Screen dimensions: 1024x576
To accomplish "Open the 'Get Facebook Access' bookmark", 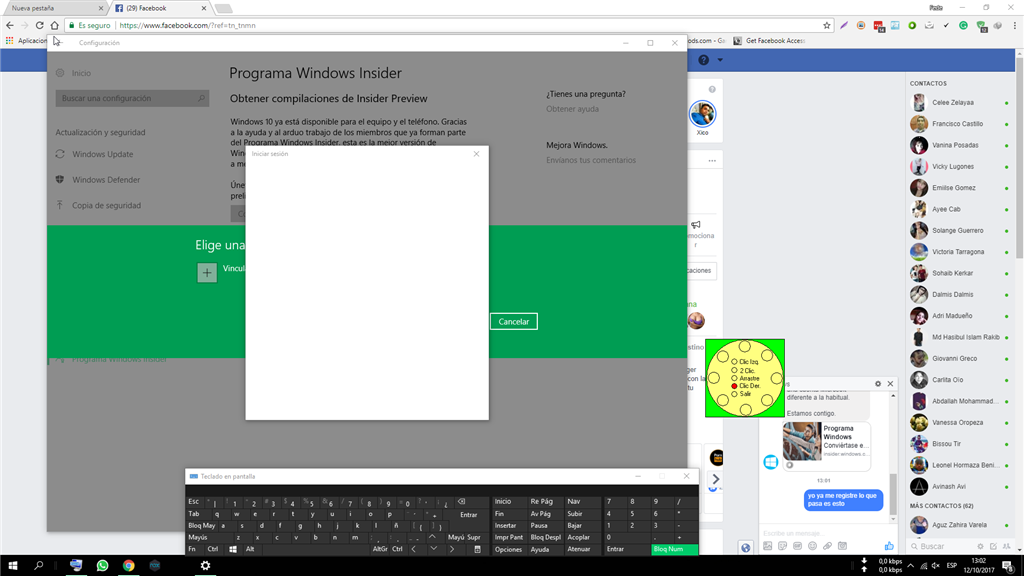I will 769,40.
